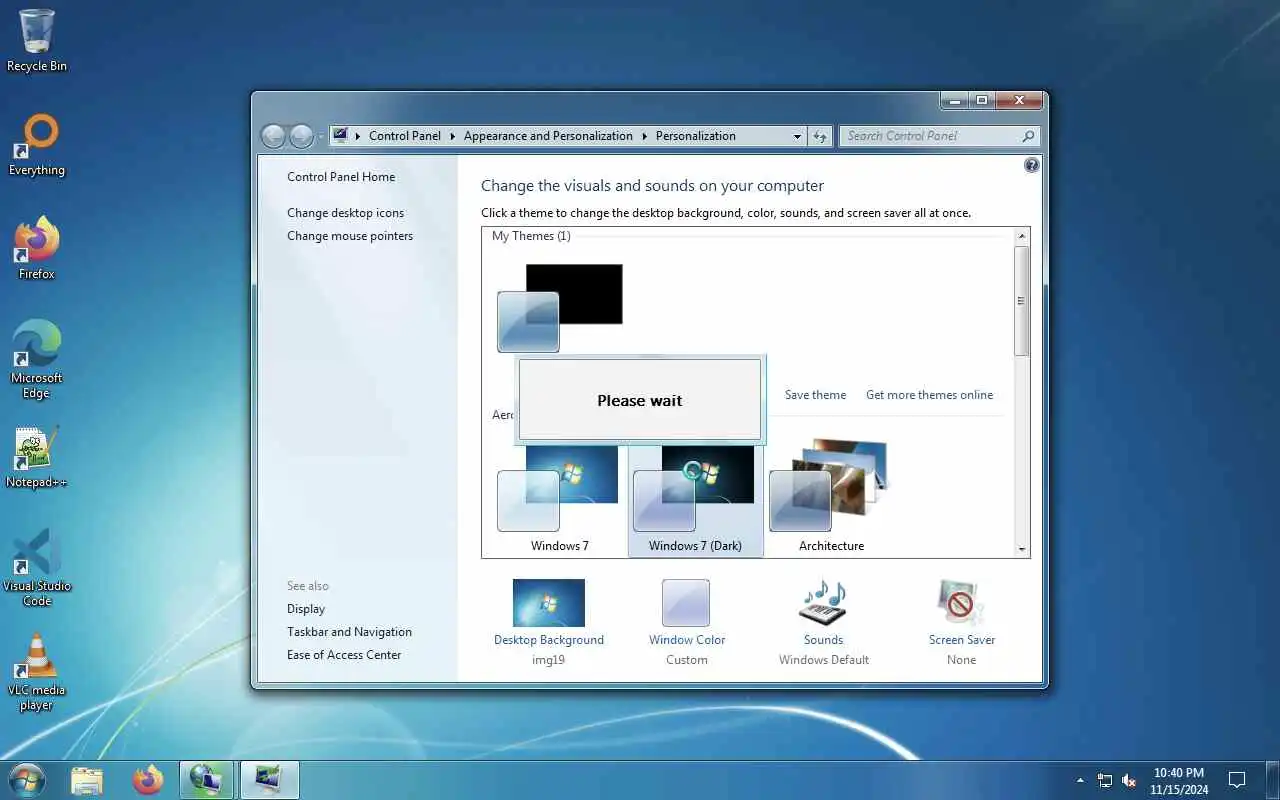This screenshot has width=1280, height=800.
Task: Expand arrow after Control Panel breadcrumb
Action: pos(452,136)
